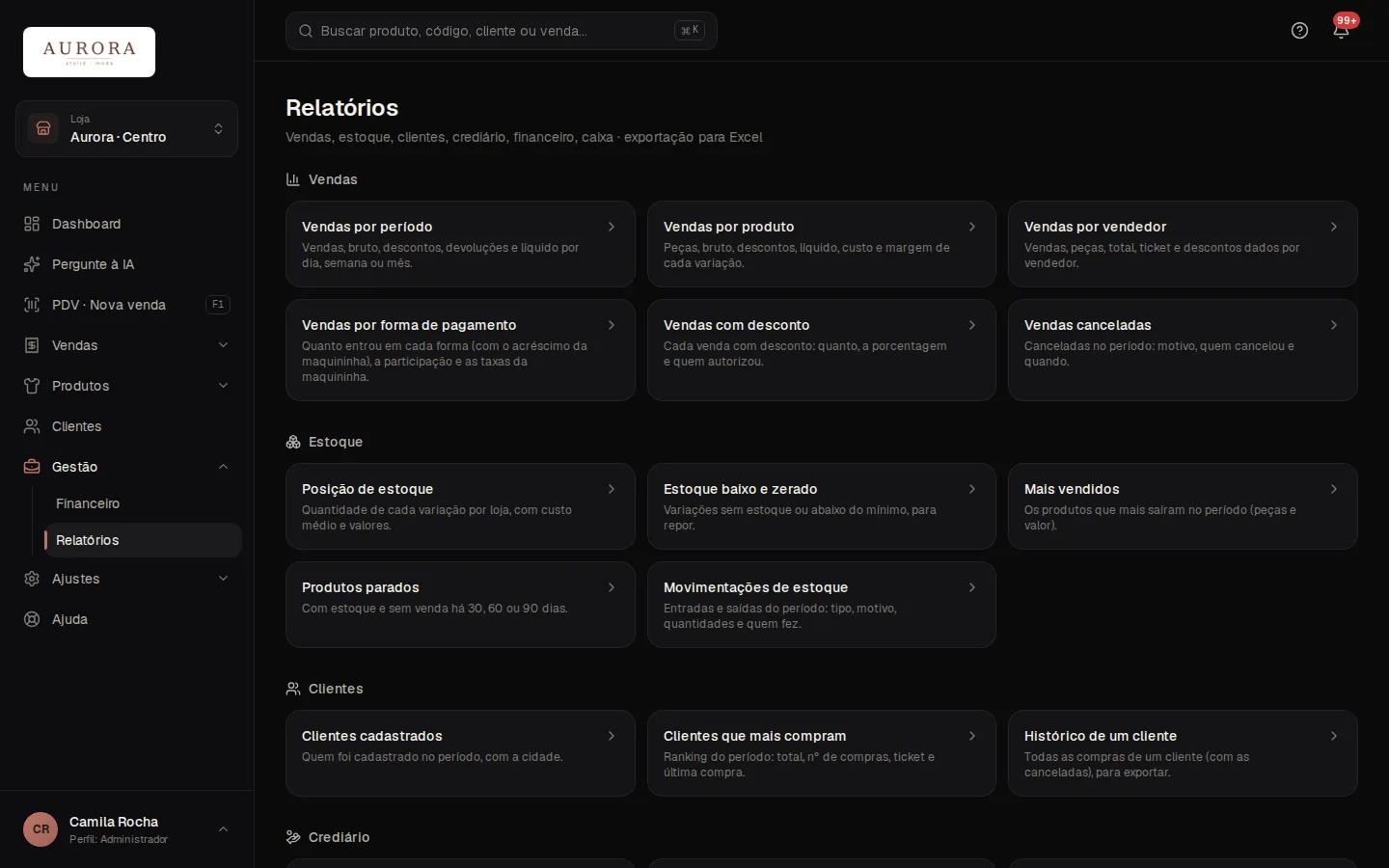Open Pergunte à IA menu item
Viewport: 1389px width, 868px height.
coord(126,264)
